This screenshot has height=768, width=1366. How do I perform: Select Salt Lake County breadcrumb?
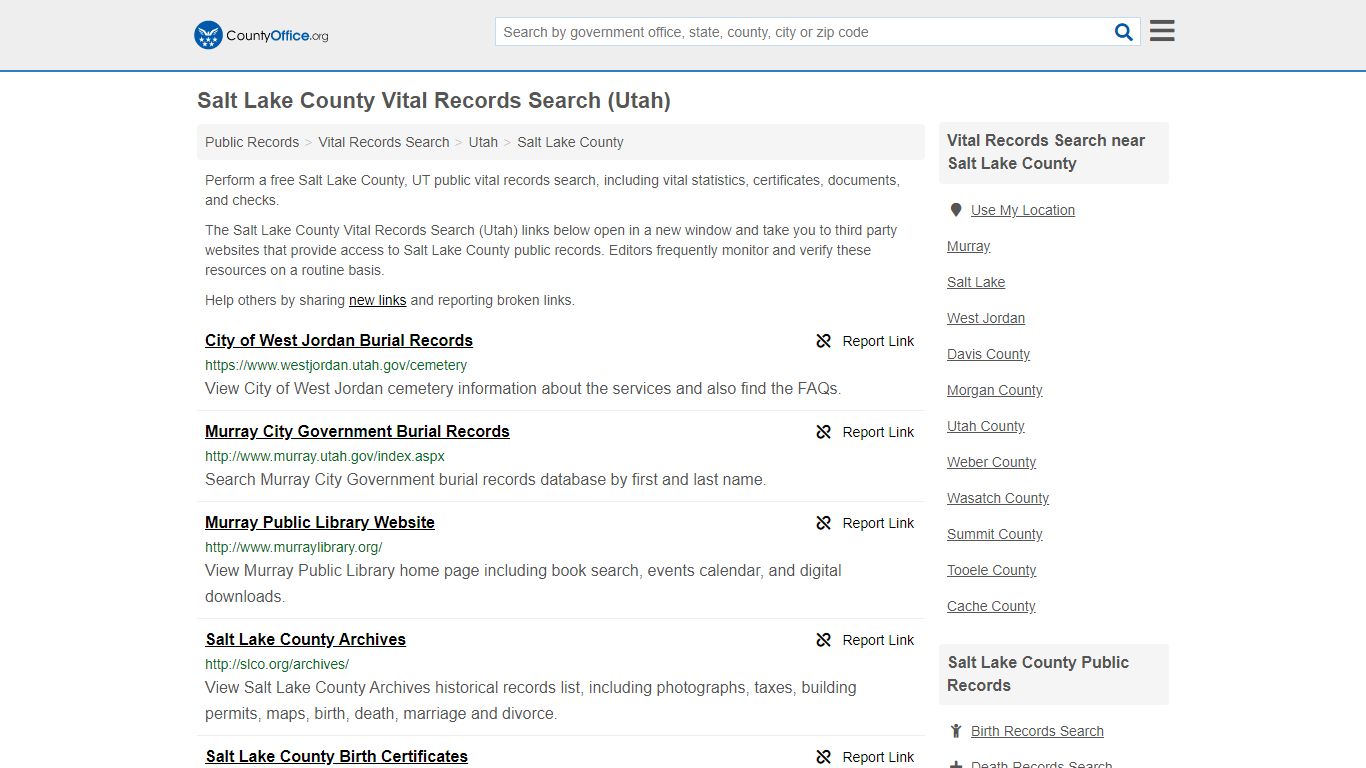tap(570, 142)
